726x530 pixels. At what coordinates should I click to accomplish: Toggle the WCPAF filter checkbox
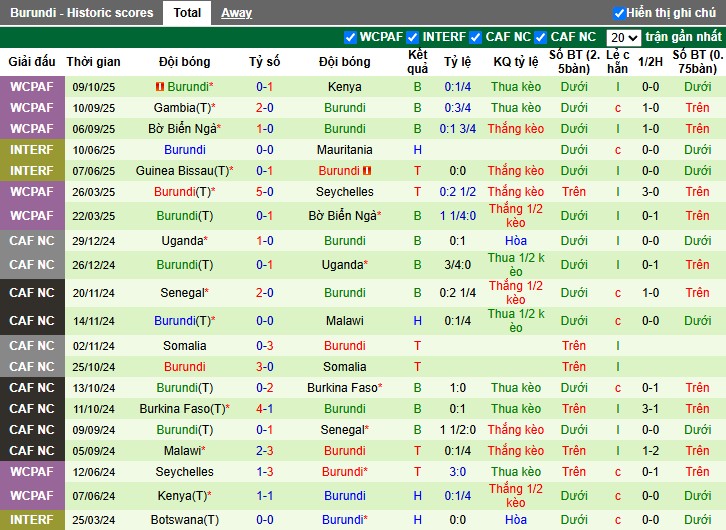(350, 37)
